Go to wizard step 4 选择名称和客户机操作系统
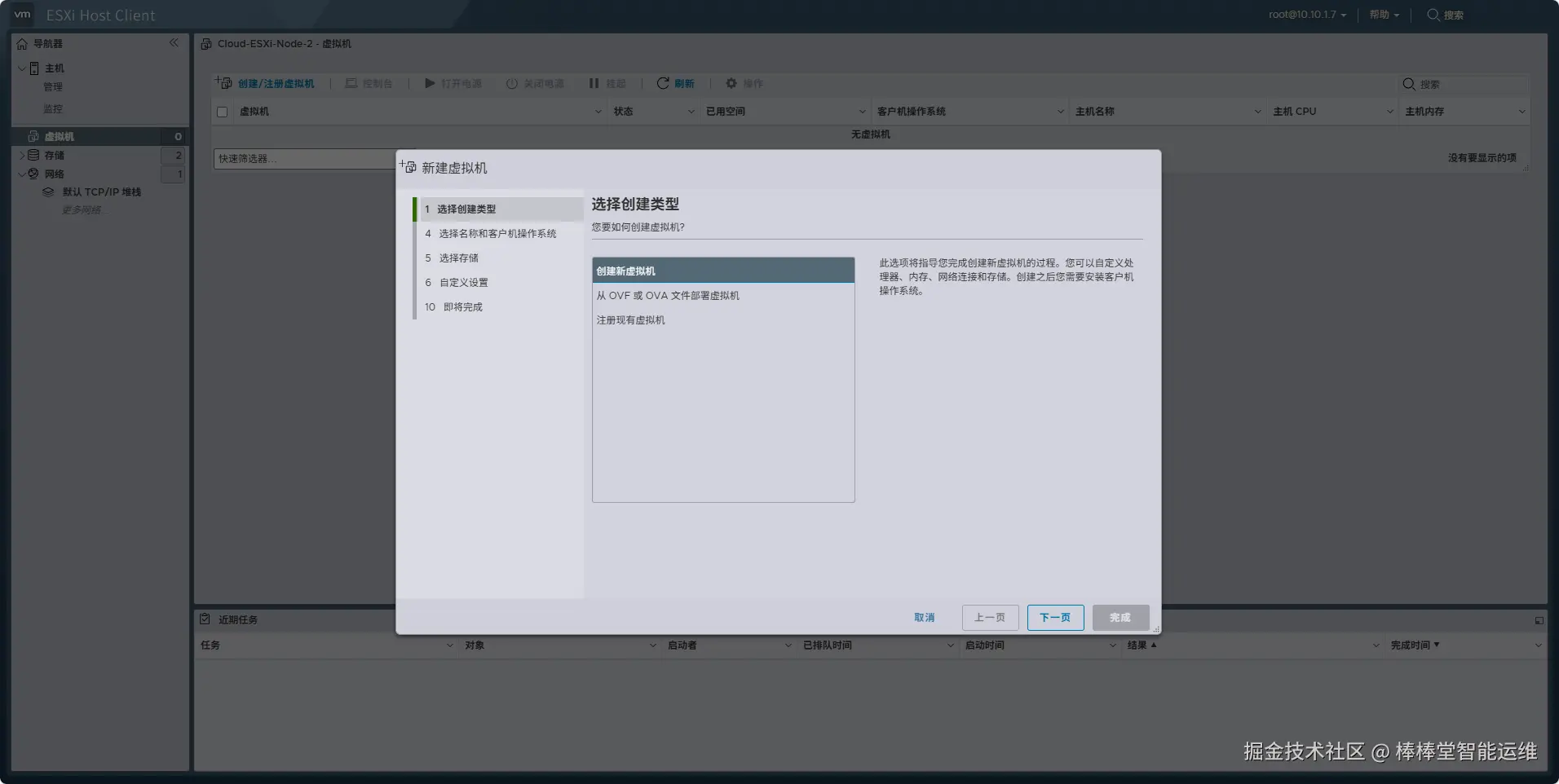 499,234
